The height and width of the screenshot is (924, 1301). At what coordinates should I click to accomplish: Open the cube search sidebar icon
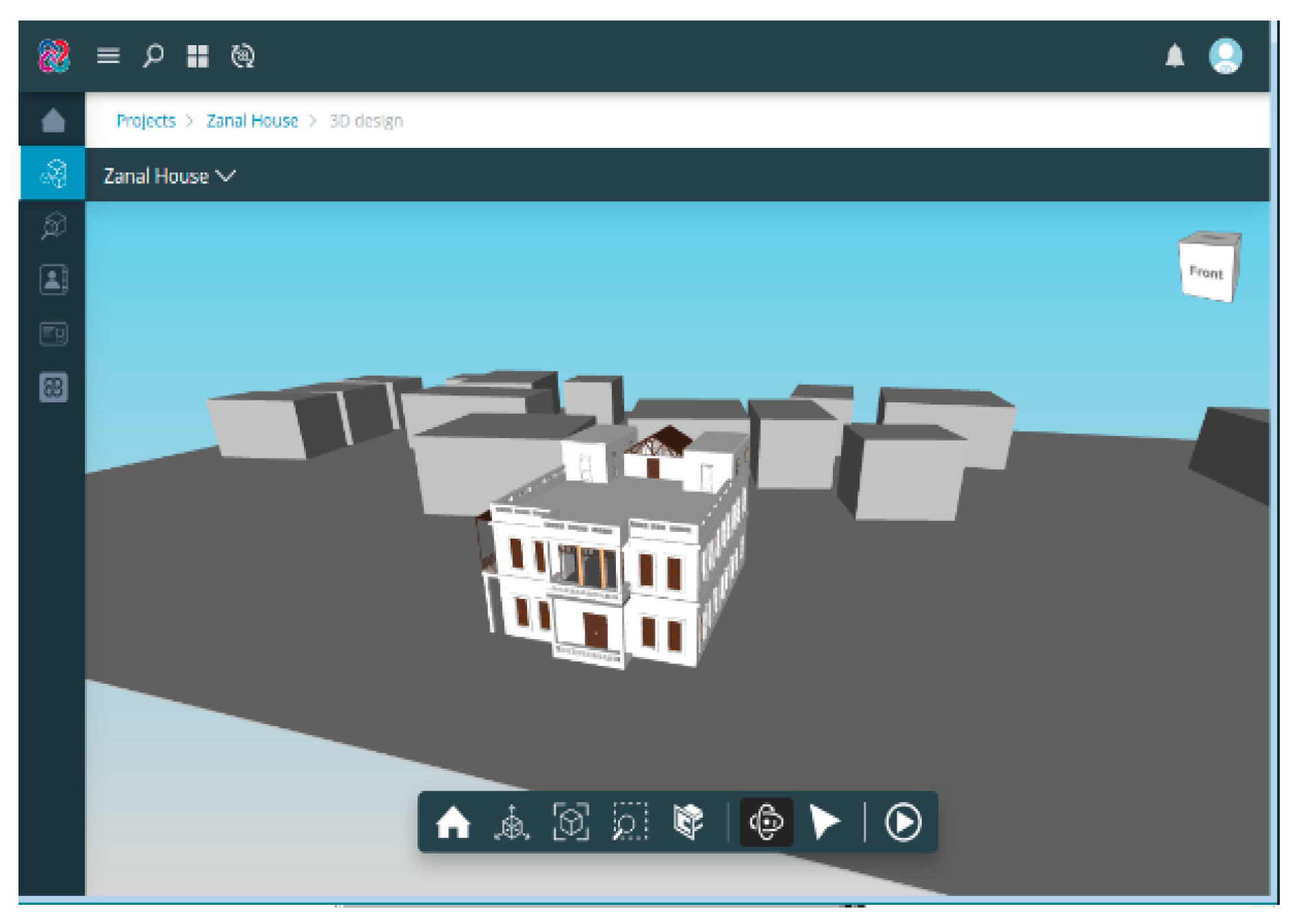coord(53,226)
